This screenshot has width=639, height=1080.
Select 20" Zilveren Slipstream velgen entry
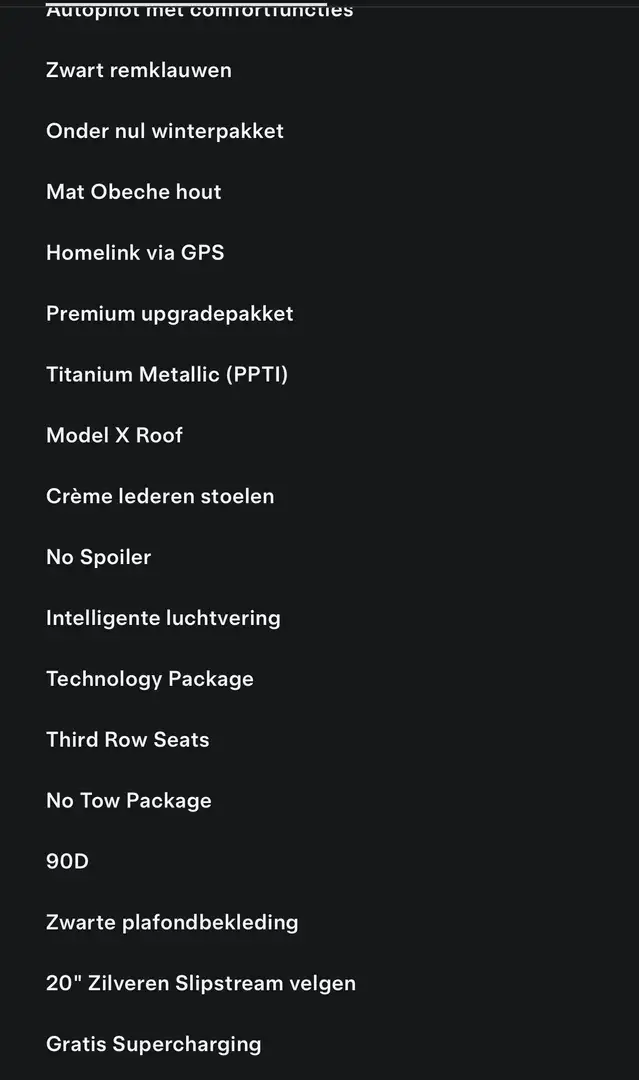click(x=200, y=984)
